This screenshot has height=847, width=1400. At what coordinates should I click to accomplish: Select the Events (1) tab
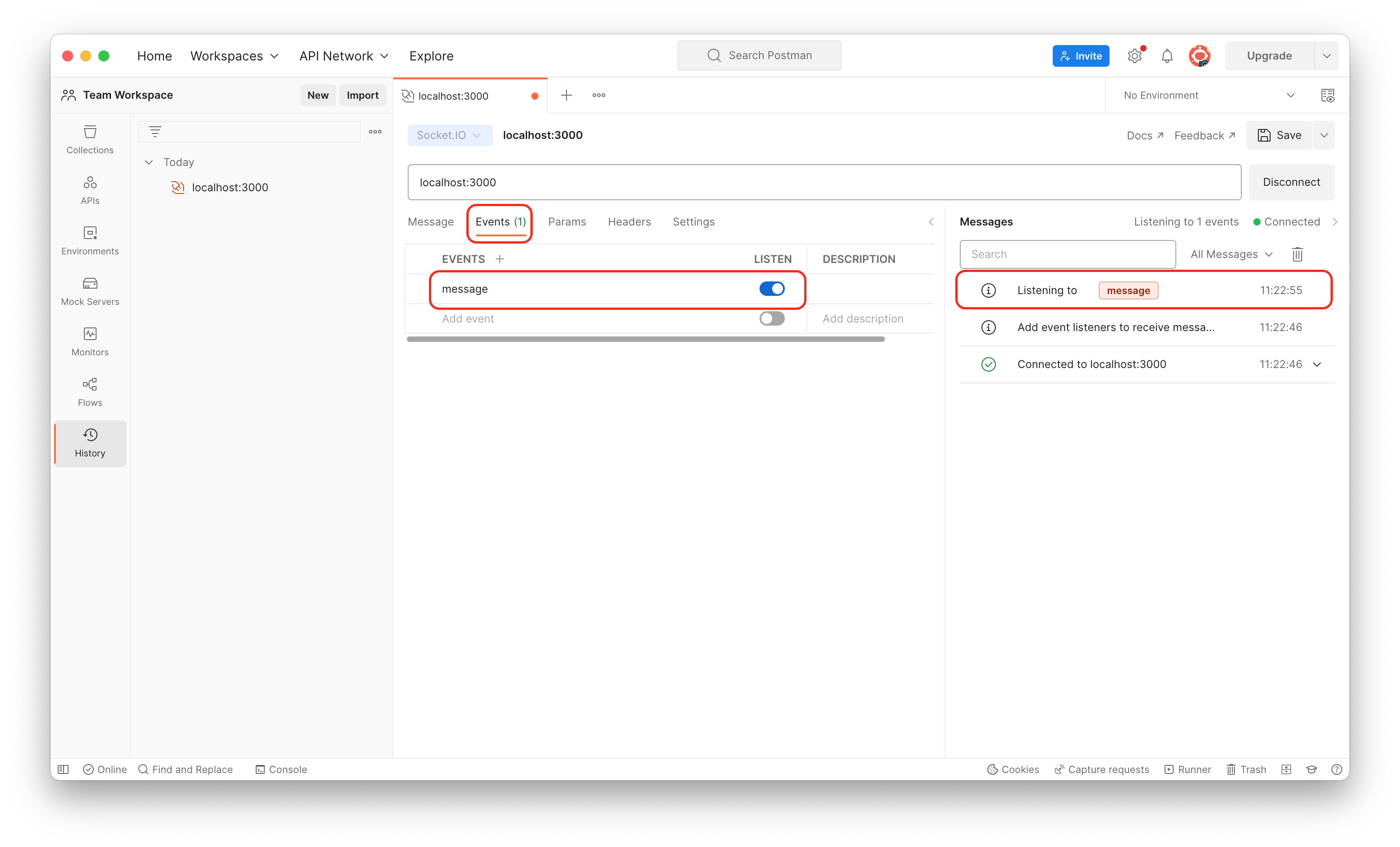pos(501,222)
